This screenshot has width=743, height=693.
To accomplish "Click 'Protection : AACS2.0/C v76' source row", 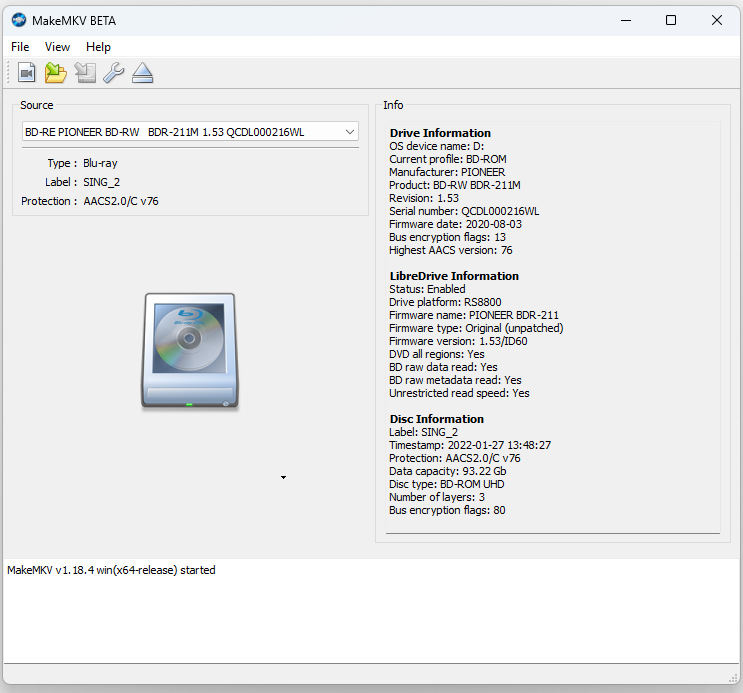I will click(90, 201).
